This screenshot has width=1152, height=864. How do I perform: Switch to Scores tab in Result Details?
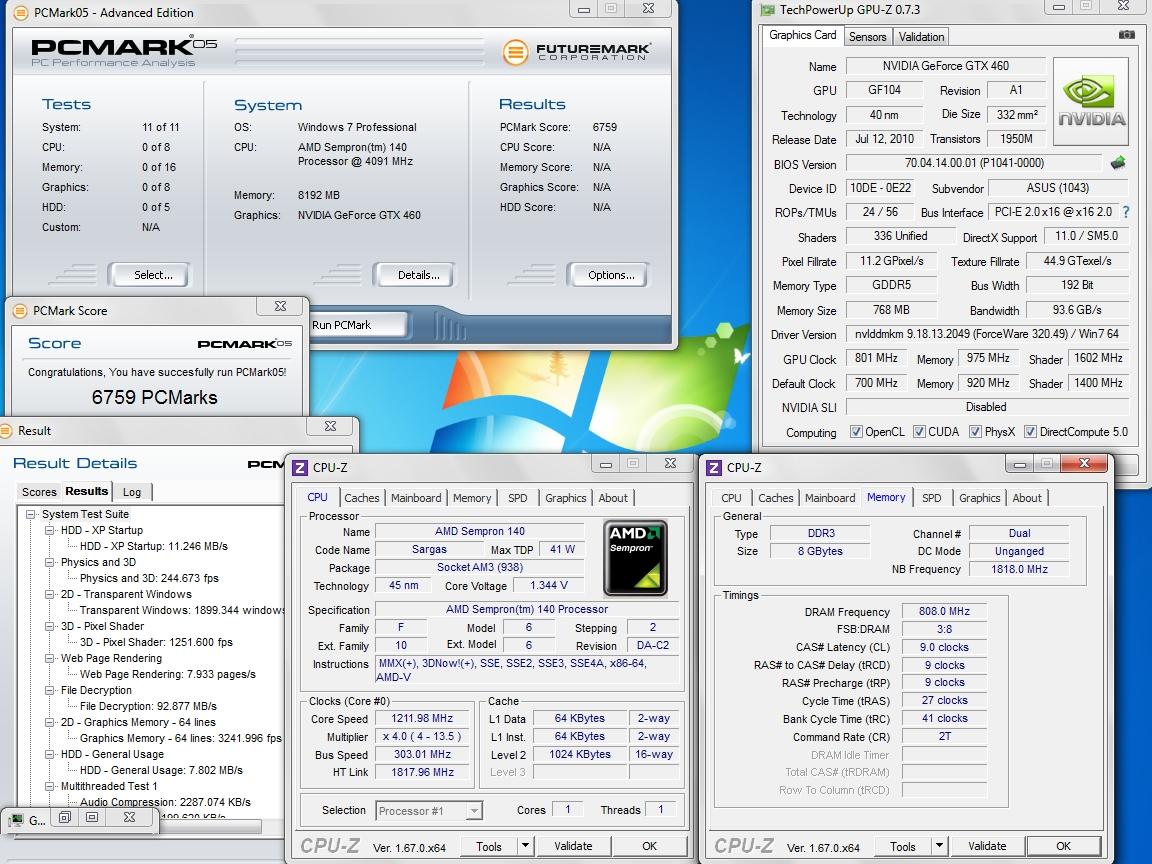click(x=39, y=492)
